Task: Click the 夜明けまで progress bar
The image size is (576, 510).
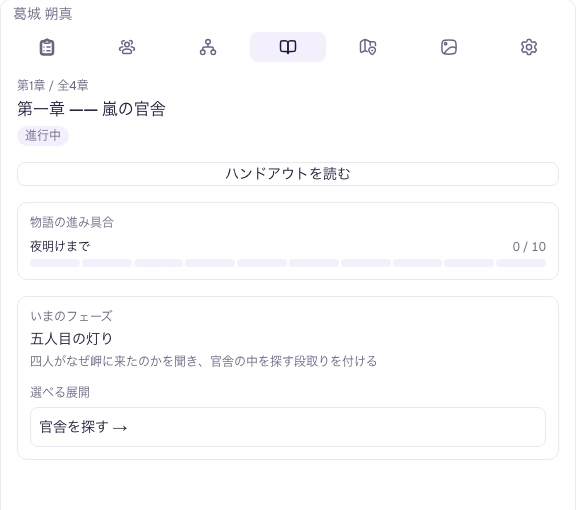Action: tap(288, 263)
